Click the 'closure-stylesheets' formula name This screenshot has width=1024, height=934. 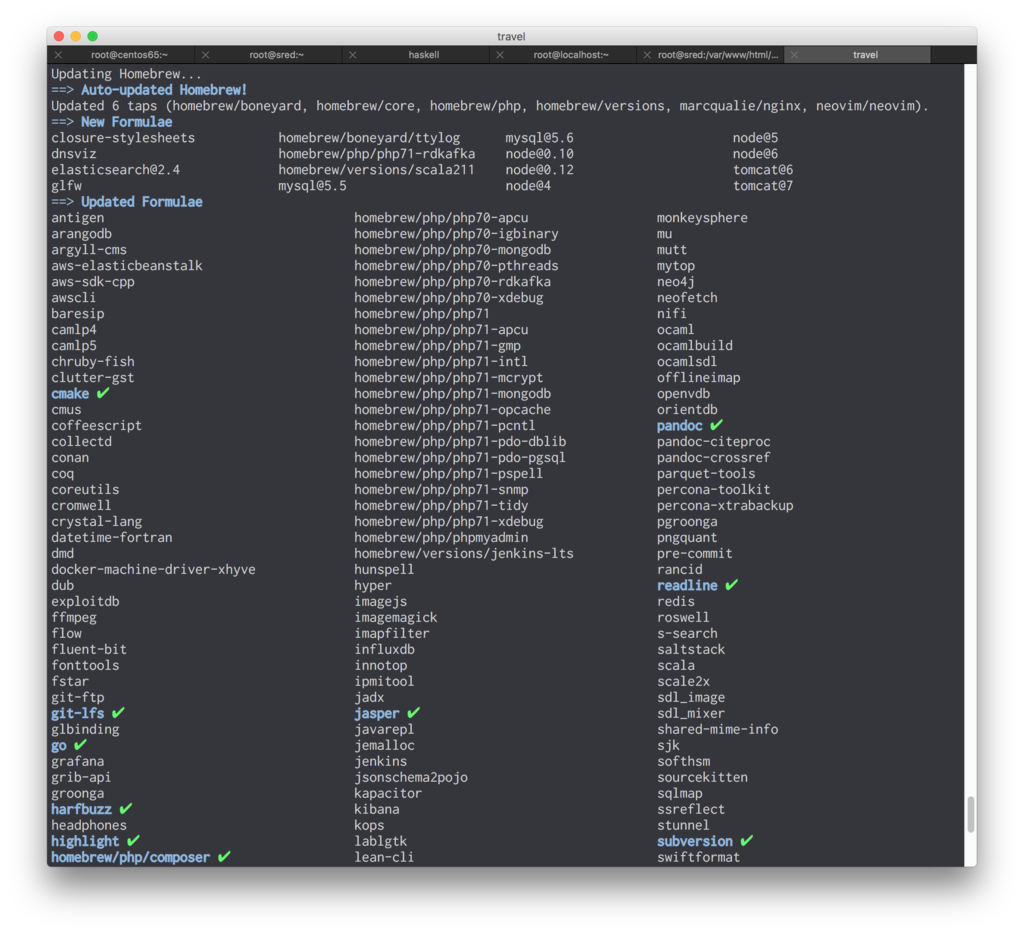tap(123, 138)
